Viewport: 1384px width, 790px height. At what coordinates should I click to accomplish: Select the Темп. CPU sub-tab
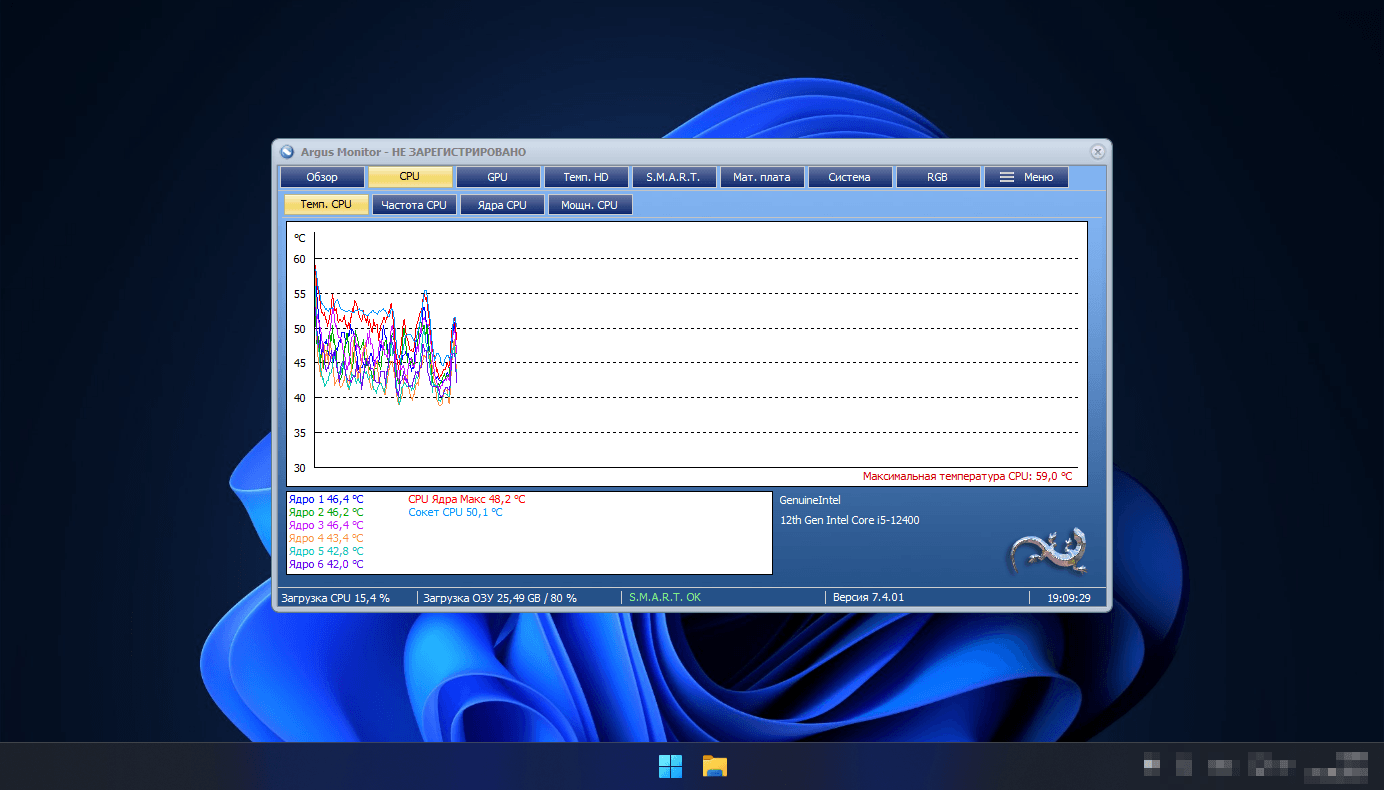point(327,205)
